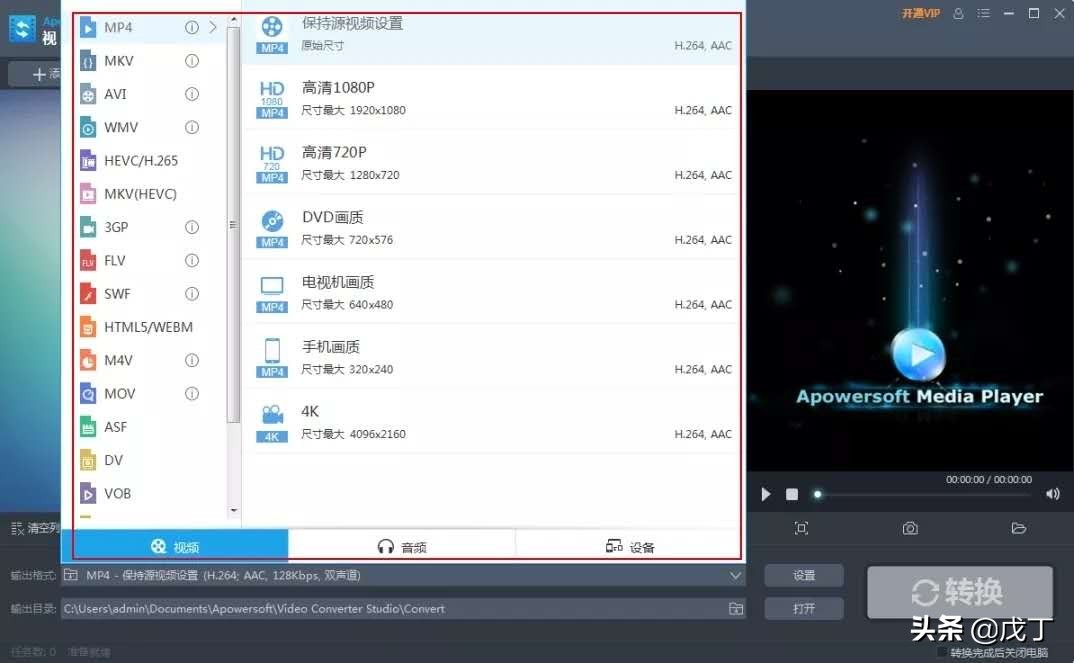Open the user account icon in title bar
The image size is (1074, 663).
(957, 15)
